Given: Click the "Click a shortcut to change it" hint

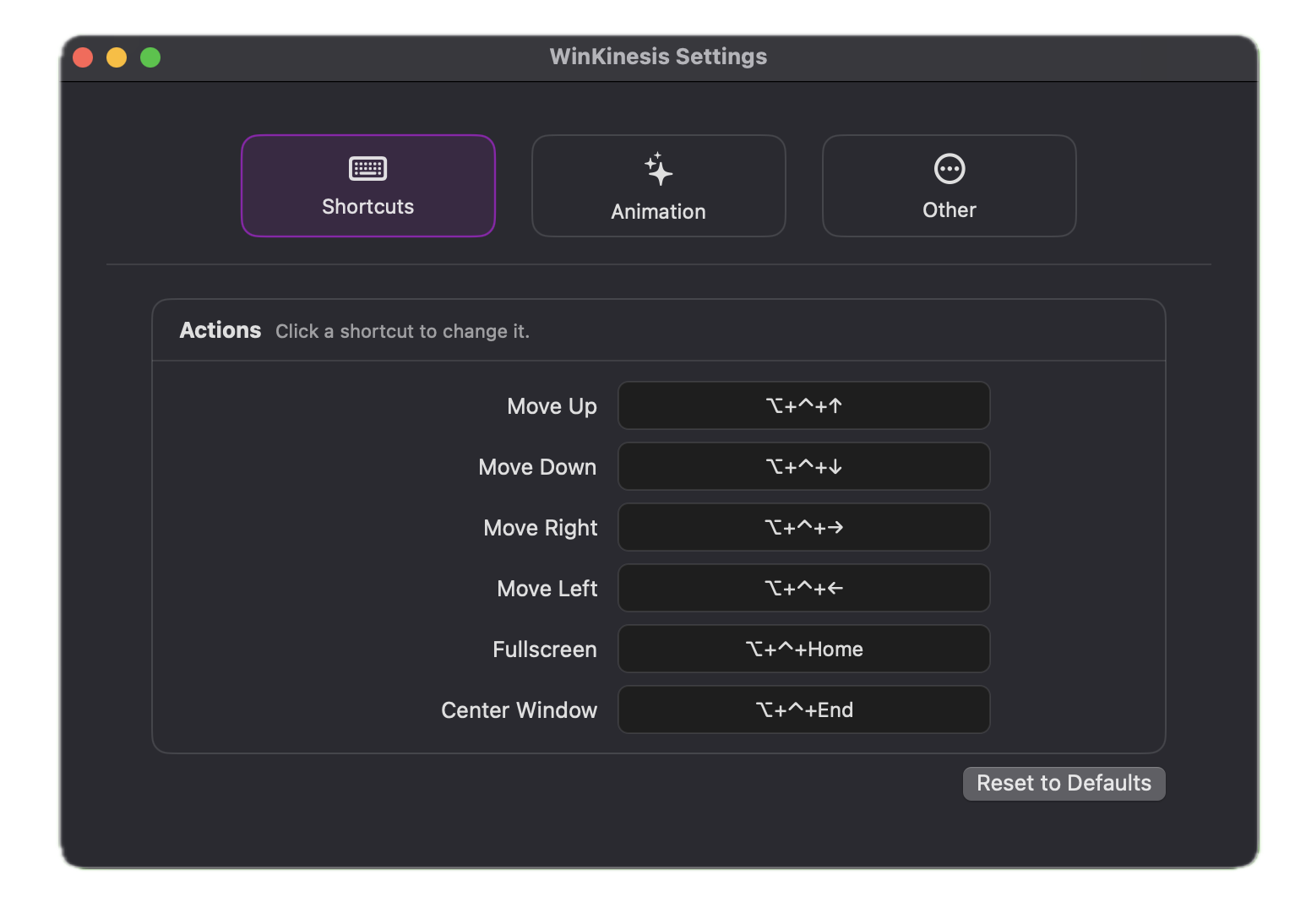Looking at the screenshot, I should point(402,332).
